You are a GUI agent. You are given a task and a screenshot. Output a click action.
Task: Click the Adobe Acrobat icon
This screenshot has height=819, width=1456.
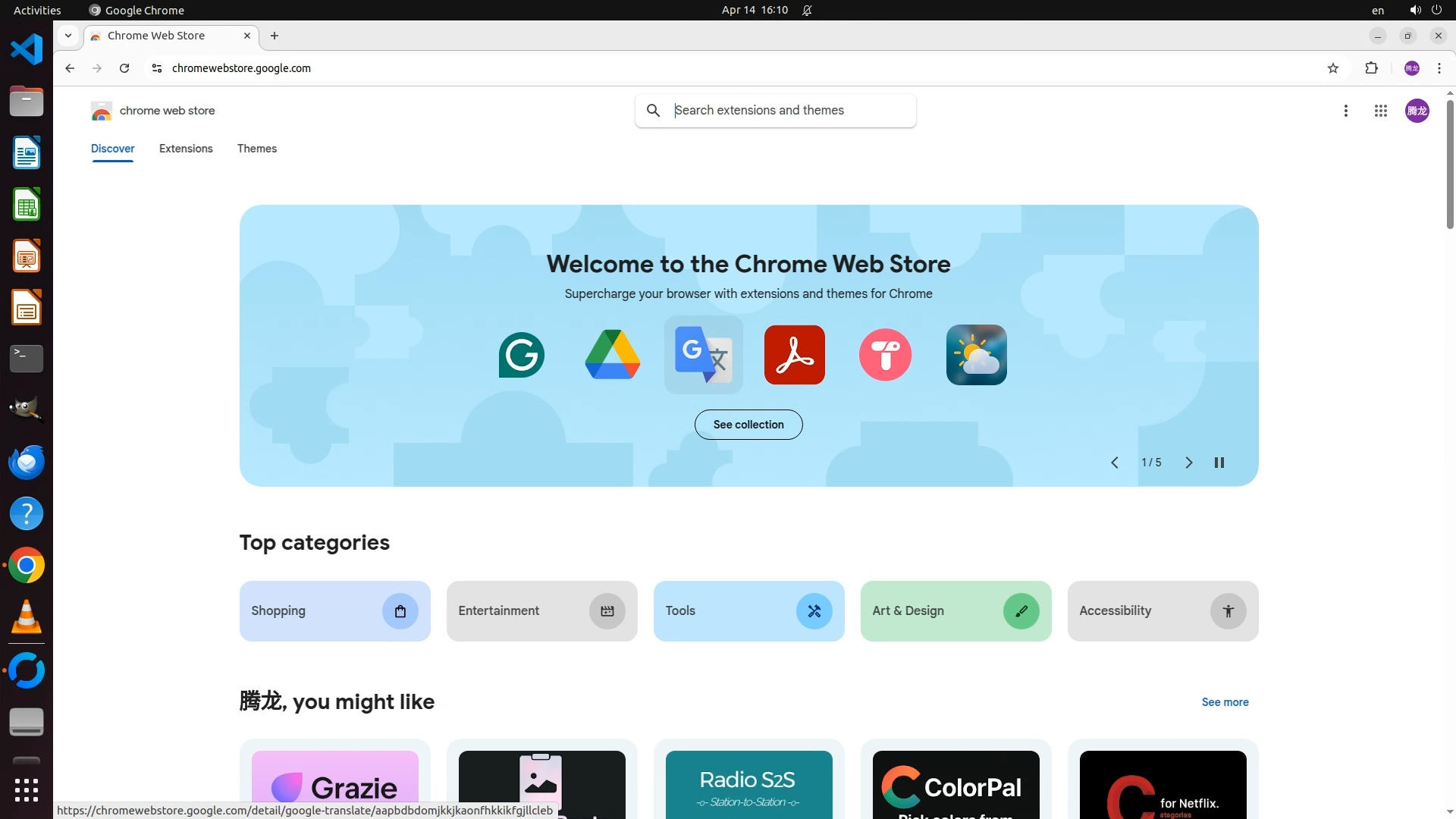[794, 355]
